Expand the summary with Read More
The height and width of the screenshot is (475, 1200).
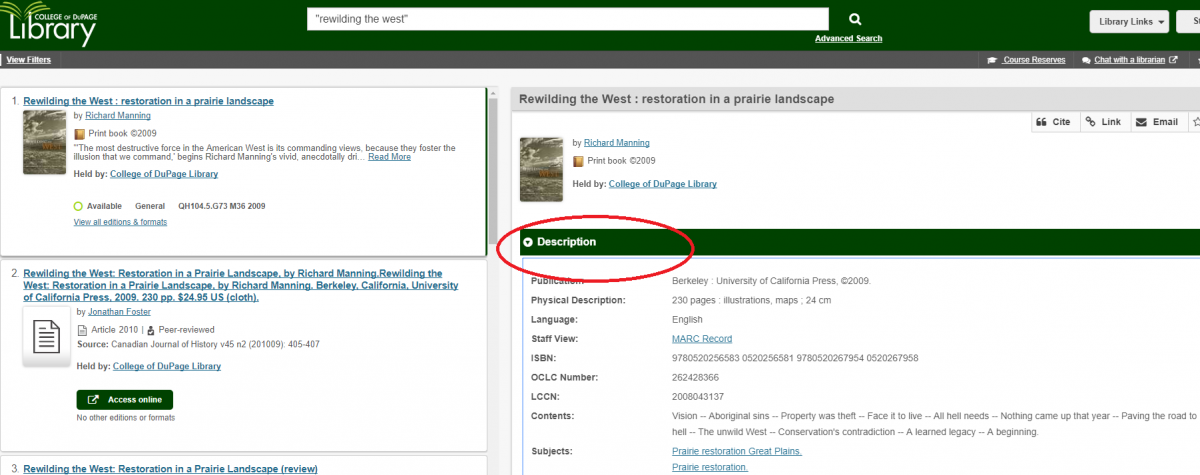click(x=389, y=157)
